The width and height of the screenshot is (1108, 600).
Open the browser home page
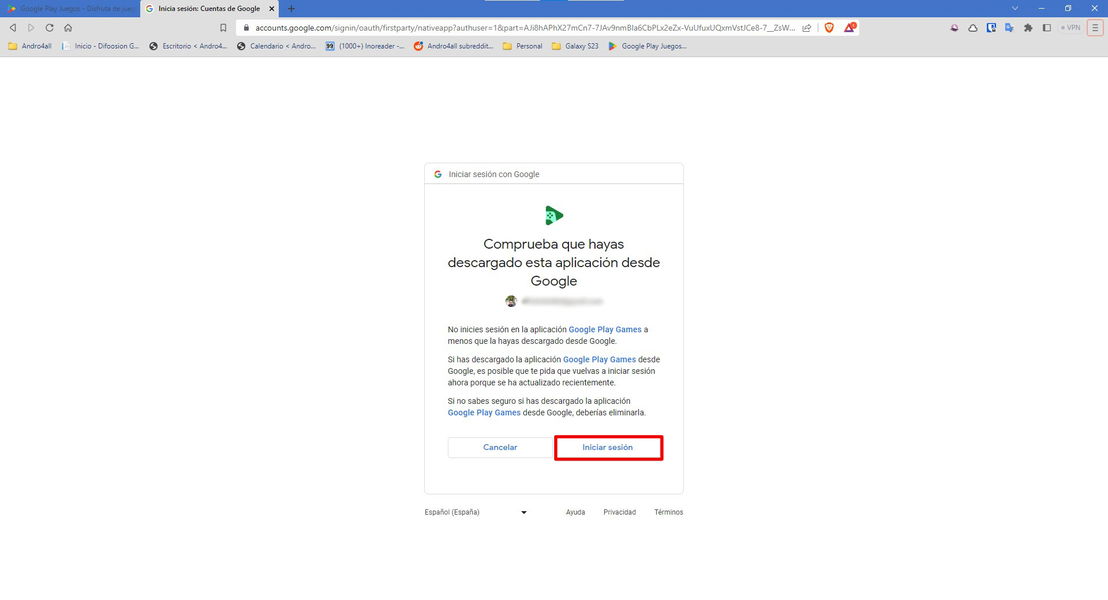click(68, 28)
